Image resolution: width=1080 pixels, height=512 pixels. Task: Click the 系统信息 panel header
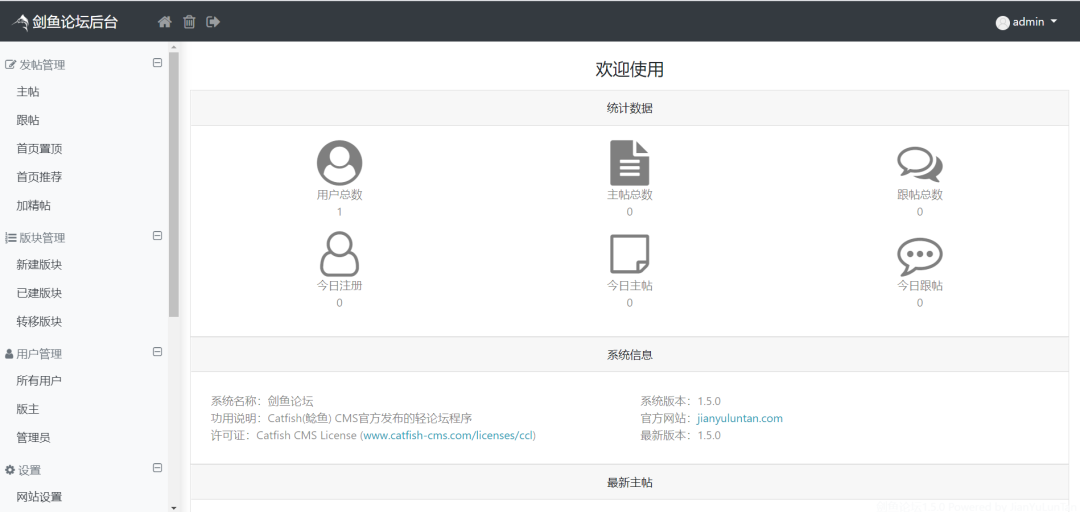[x=630, y=355]
